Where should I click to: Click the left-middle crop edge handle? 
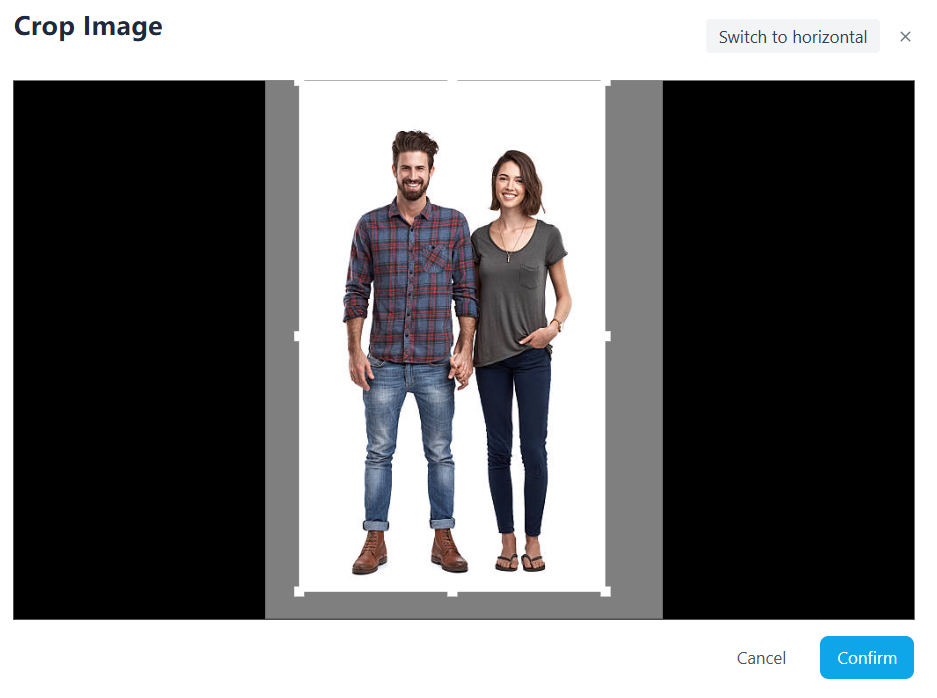pyautogui.click(x=298, y=337)
